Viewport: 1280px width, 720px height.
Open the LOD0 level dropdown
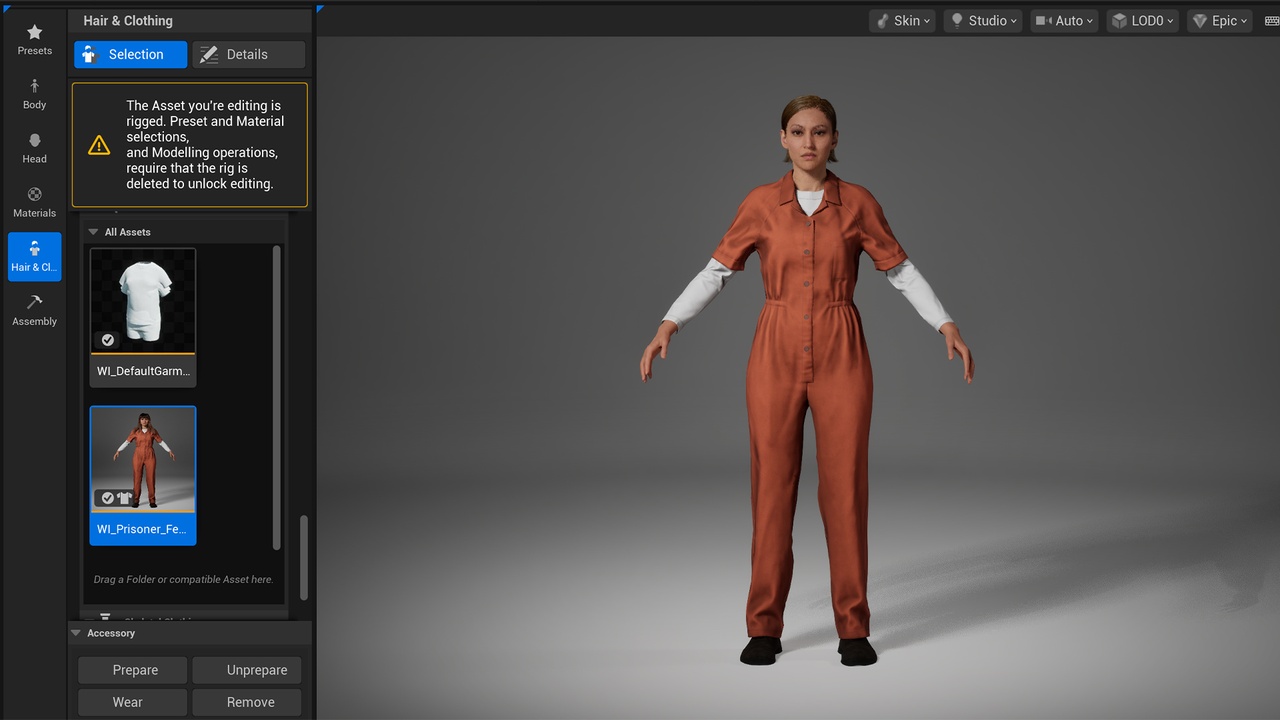[1143, 21]
